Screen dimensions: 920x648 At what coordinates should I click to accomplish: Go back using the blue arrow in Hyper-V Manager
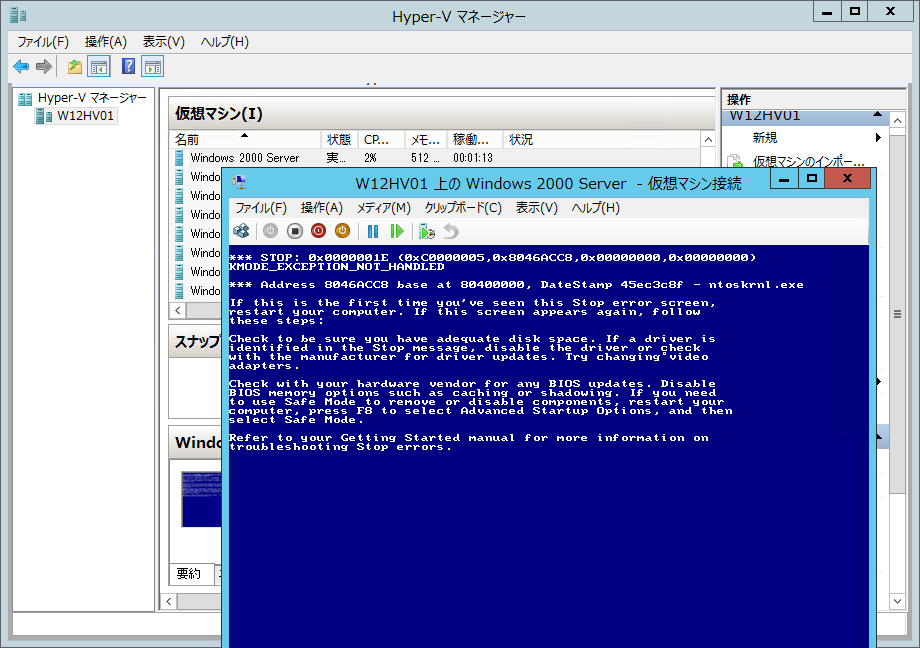click(x=21, y=67)
